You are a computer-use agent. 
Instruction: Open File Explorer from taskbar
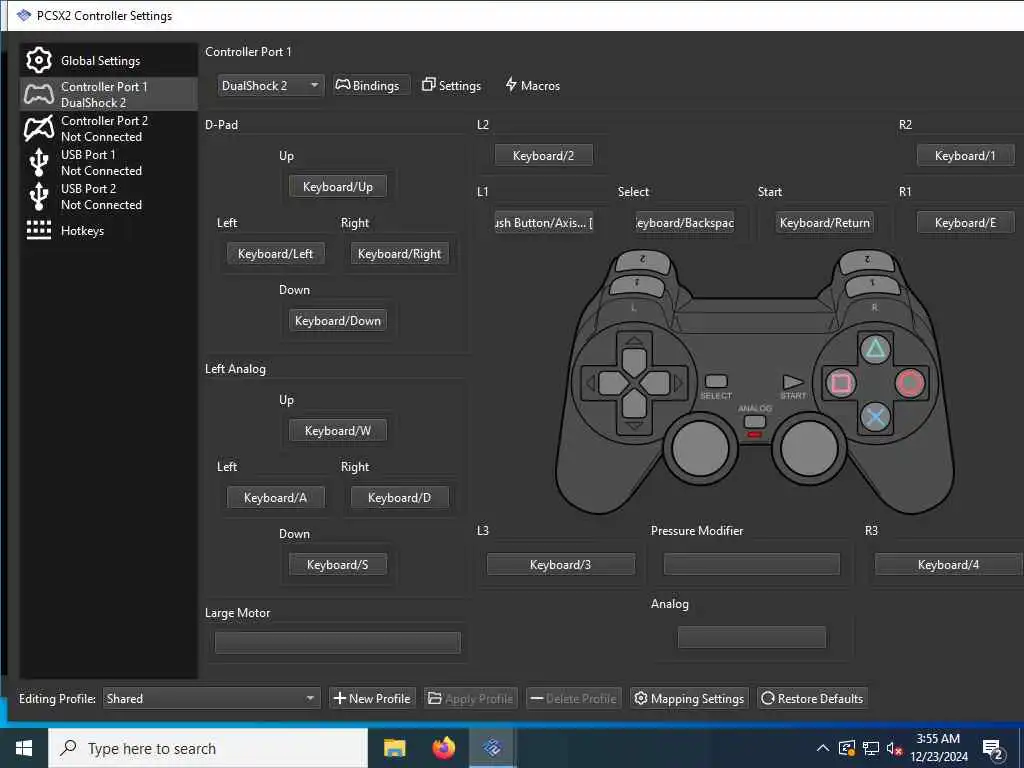pyautogui.click(x=394, y=748)
